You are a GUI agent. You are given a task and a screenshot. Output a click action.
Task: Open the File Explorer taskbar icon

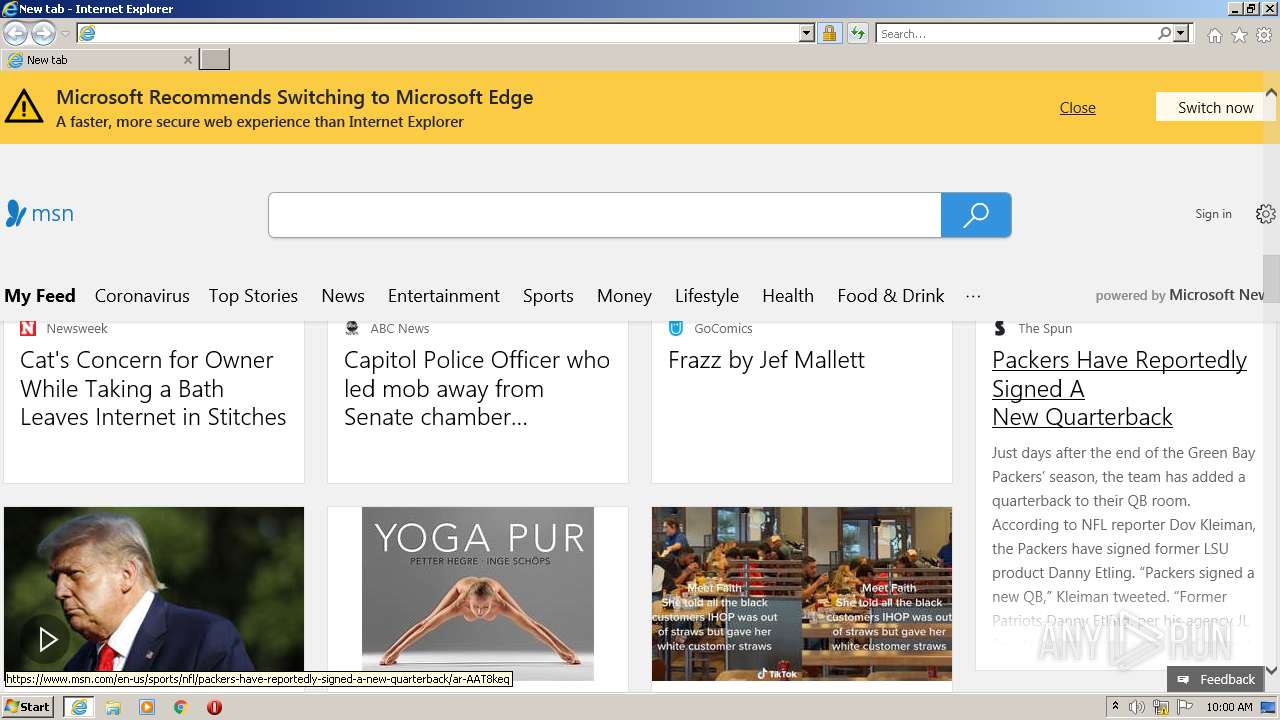click(113, 707)
